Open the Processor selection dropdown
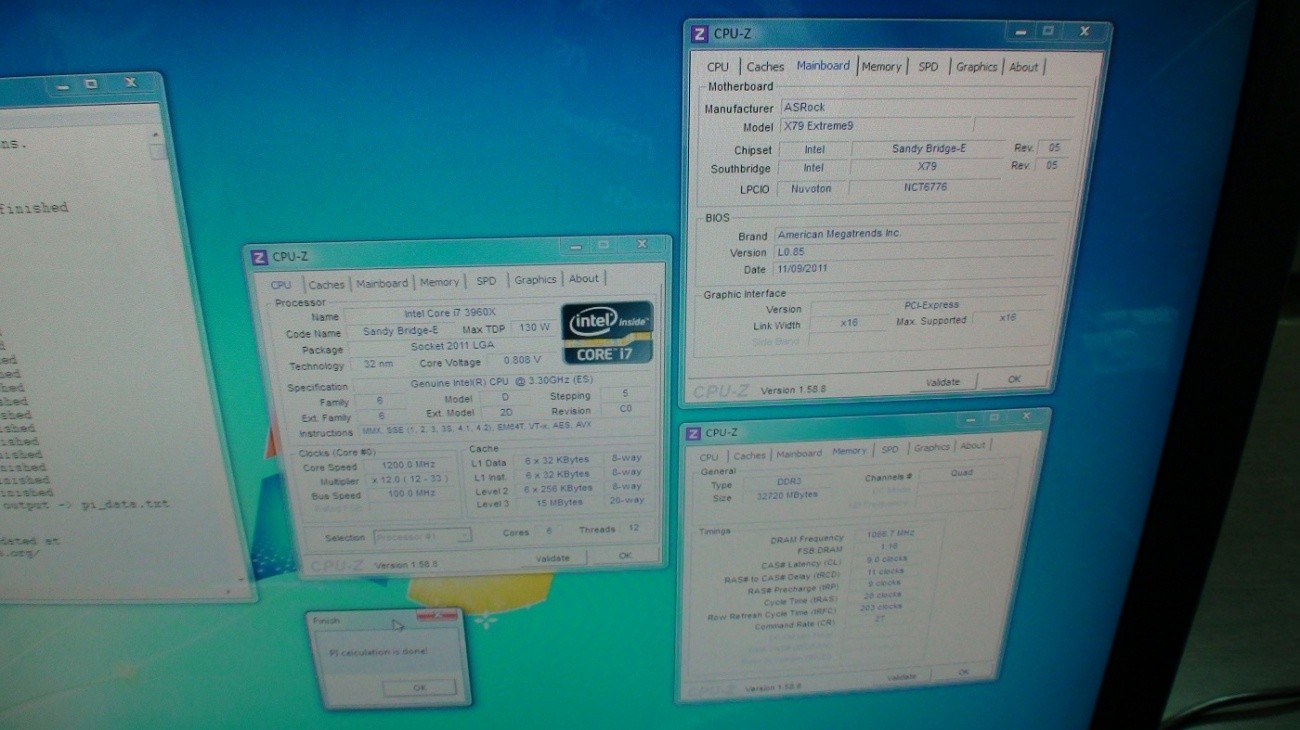The image size is (1300, 730). tap(422, 537)
